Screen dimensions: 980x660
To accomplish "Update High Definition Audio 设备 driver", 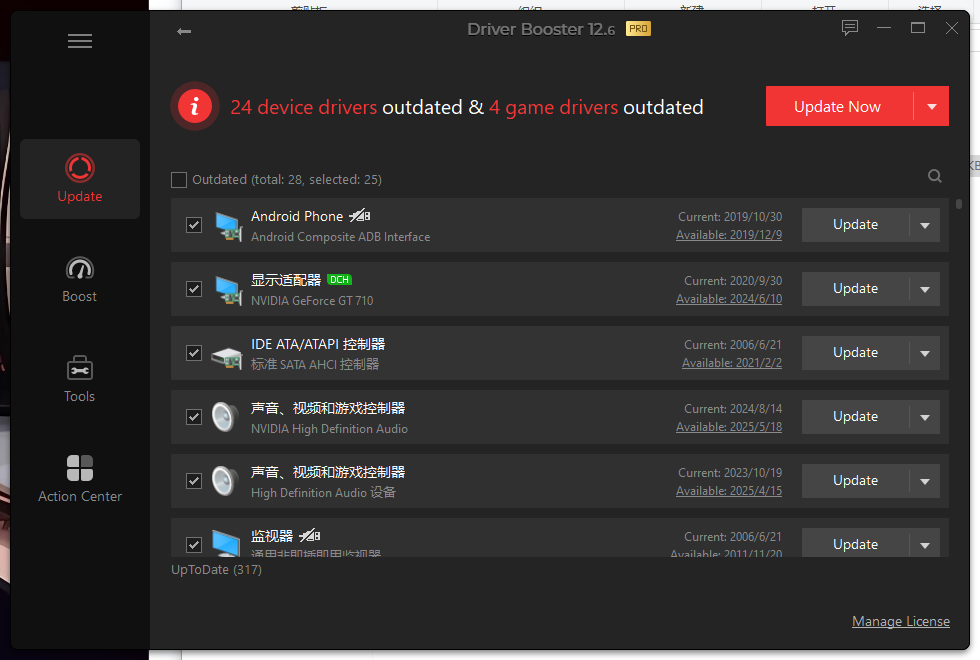I will pyautogui.click(x=855, y=481).
